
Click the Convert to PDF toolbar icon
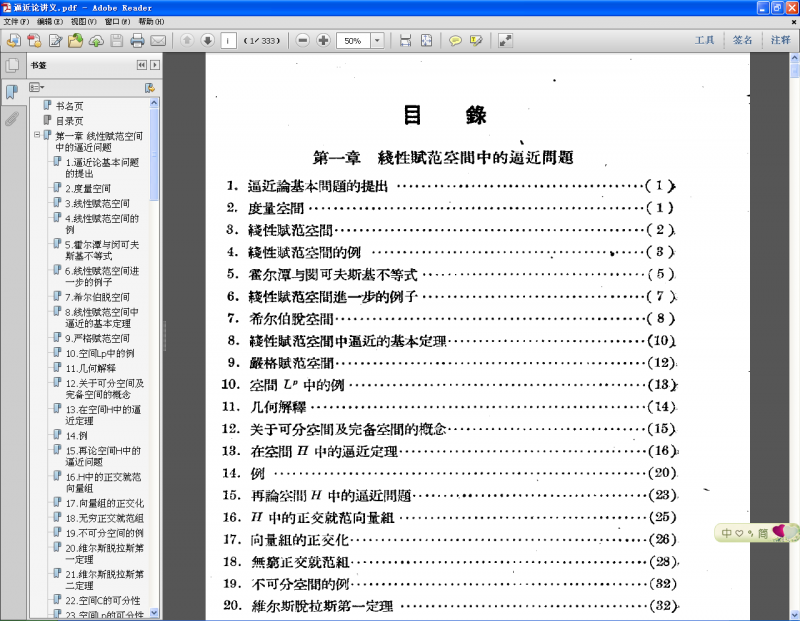coord(34,40)
